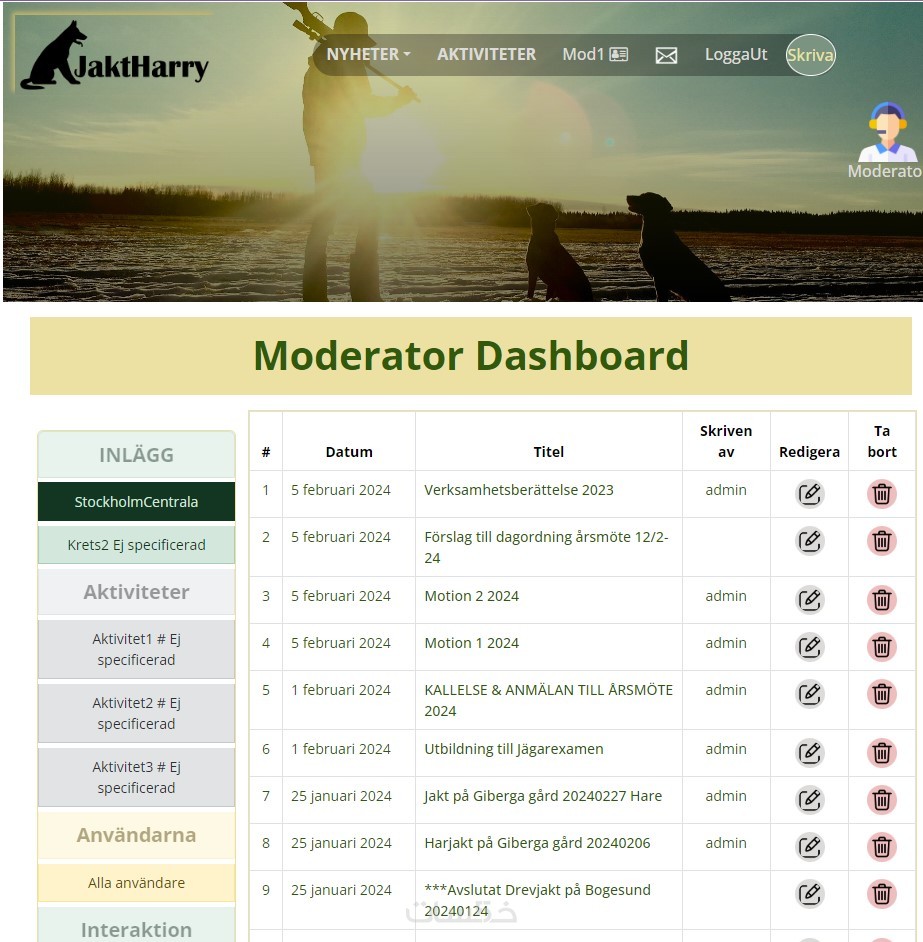The image size is (923, 942).
Task: Open the envelope messages icon
Action: [666, 55]
